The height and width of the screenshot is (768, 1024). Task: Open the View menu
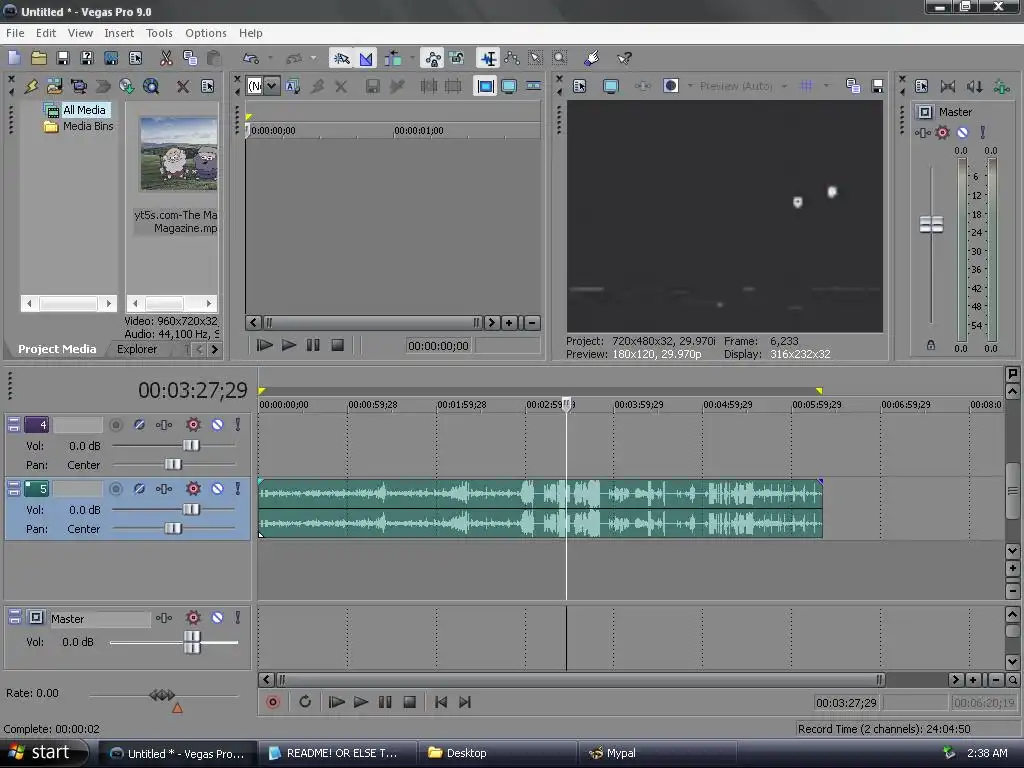80,33
